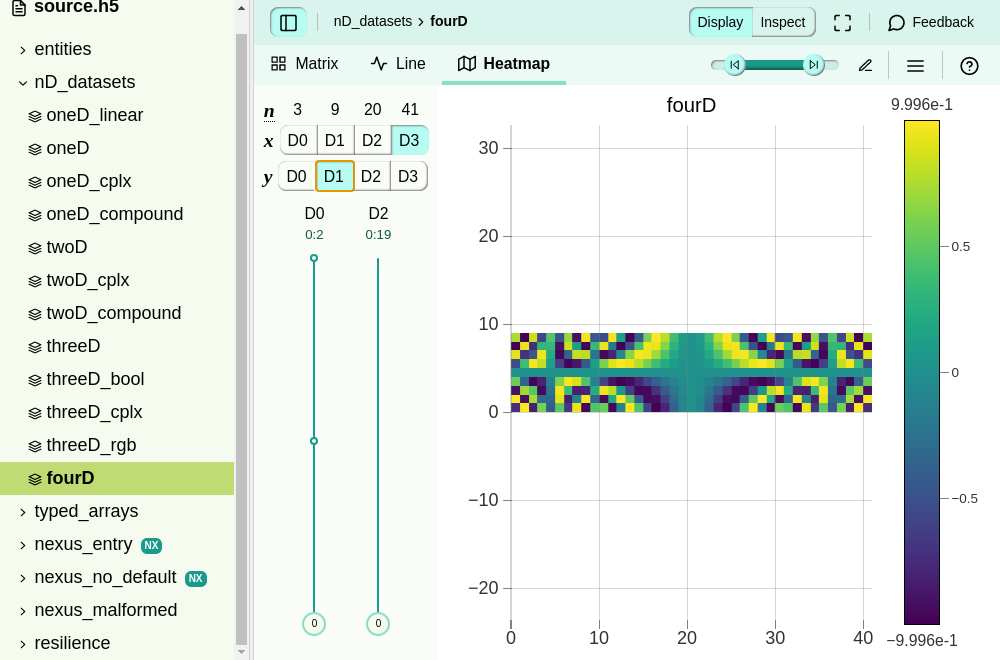Click the domain slider maximum thumb
Screen dimensions: 1000x660
[814, 65]
